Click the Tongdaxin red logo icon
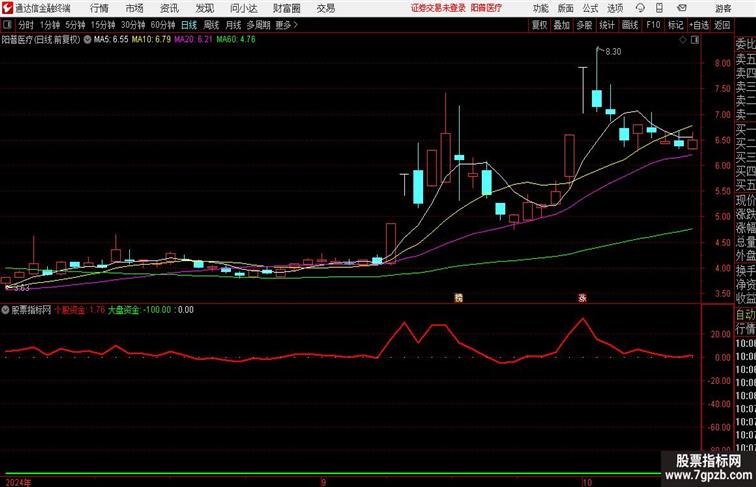Viewport: 756px width, 487px height. [7, 8]
